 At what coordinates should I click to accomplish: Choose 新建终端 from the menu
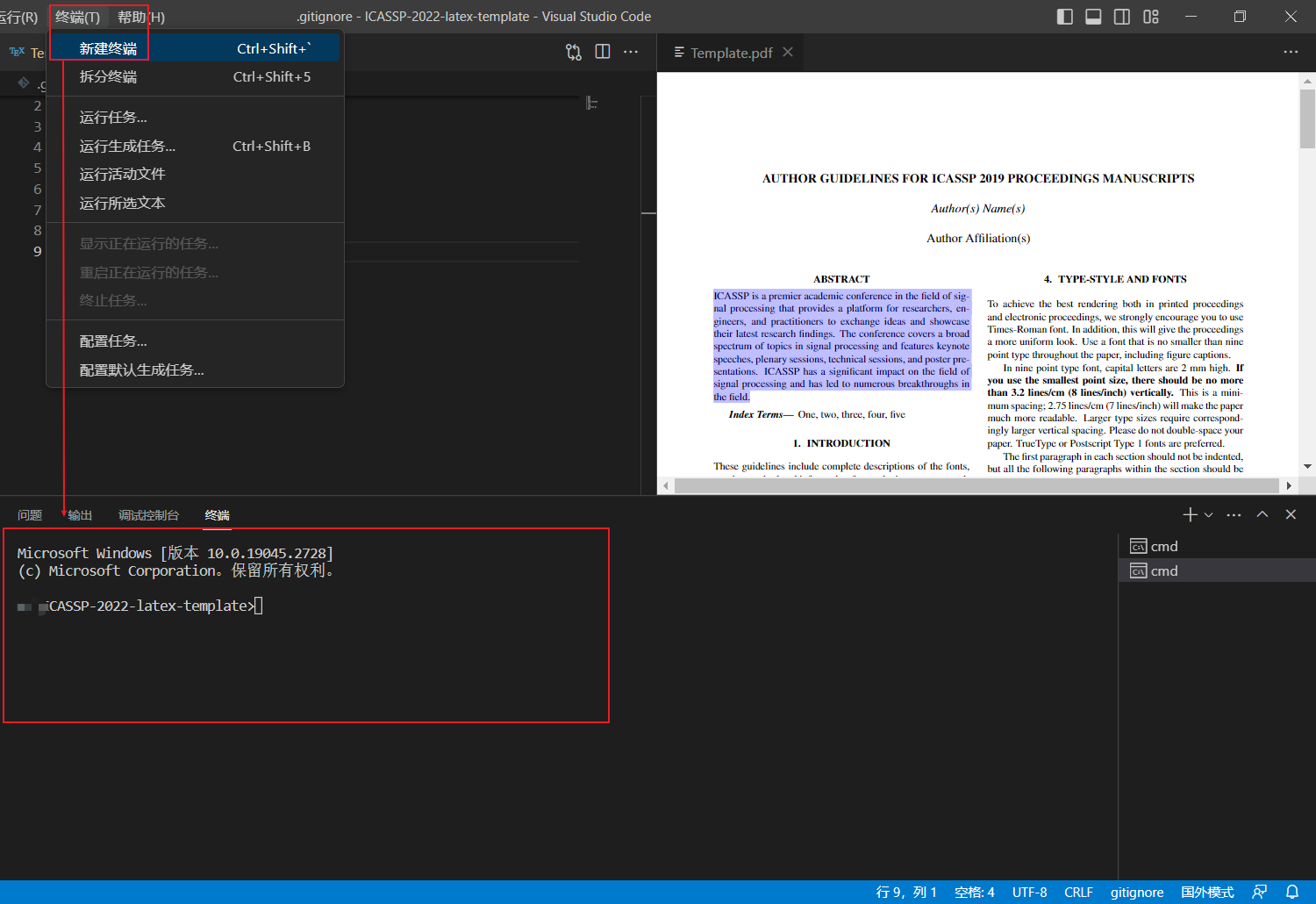(195, 48)
